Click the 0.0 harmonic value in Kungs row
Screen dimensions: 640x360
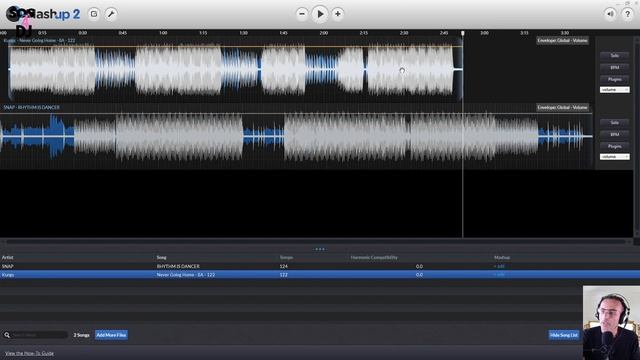(419, 275)
